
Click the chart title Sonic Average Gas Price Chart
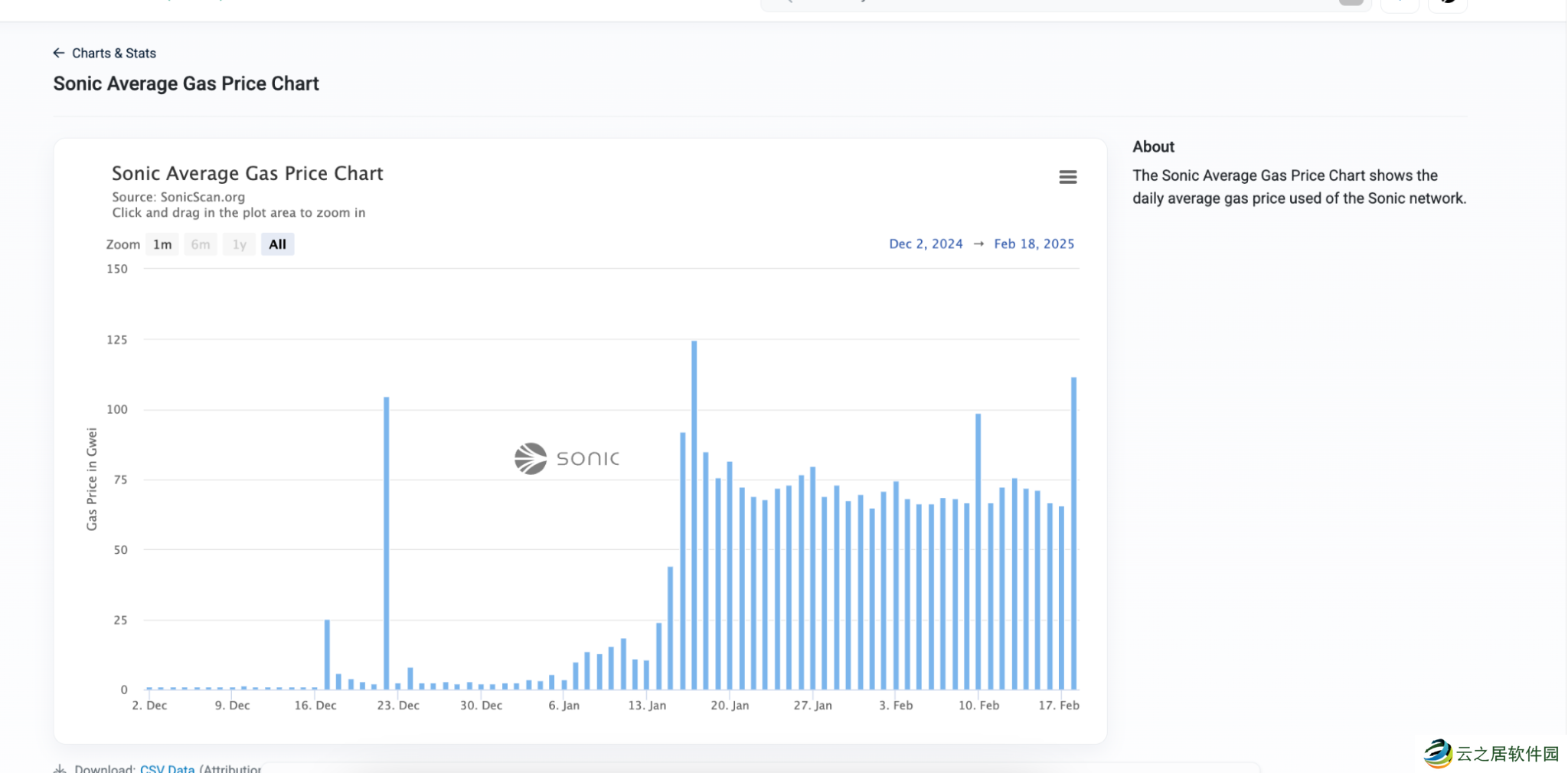pos(247,173)
